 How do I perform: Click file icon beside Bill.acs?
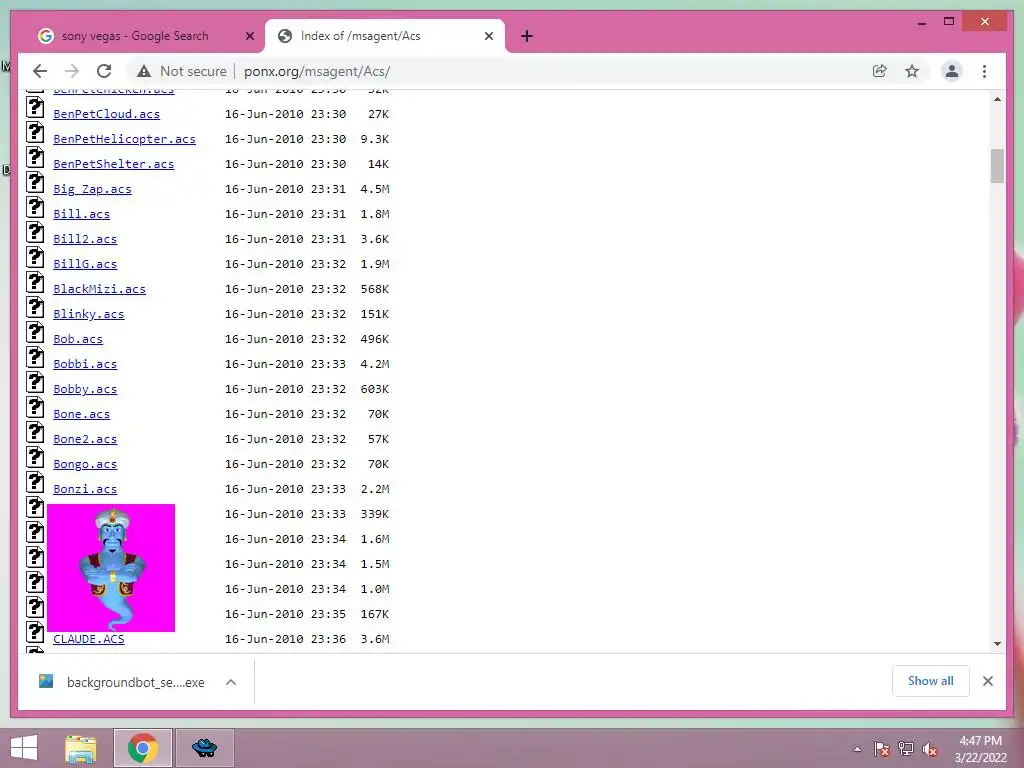pos(35,207)
